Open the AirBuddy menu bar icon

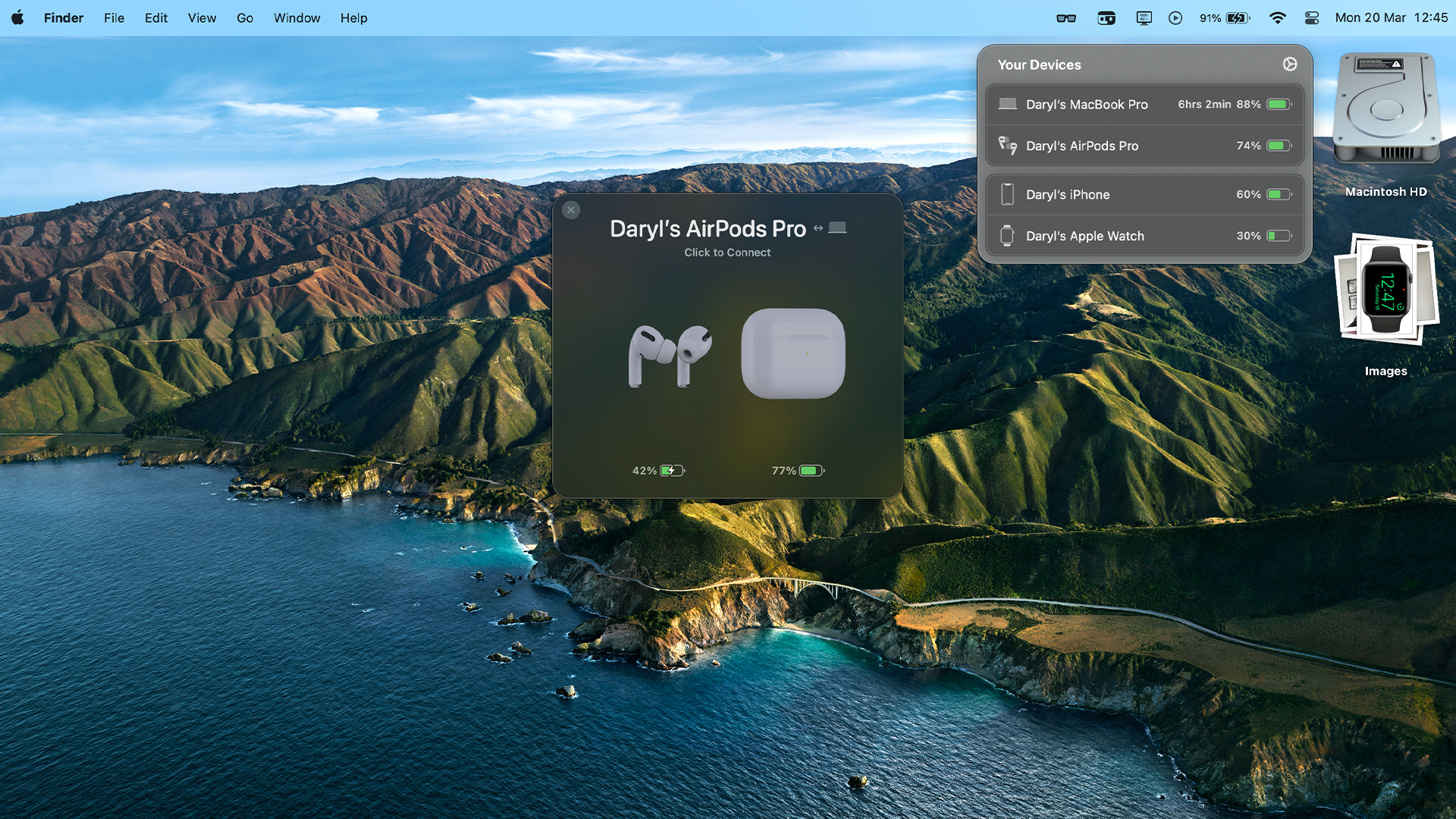coord(1106,18)
